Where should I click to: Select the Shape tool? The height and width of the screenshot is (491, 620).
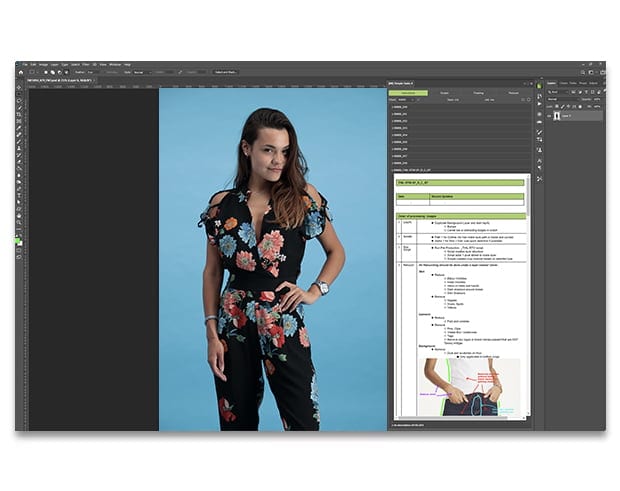(19, 209)
